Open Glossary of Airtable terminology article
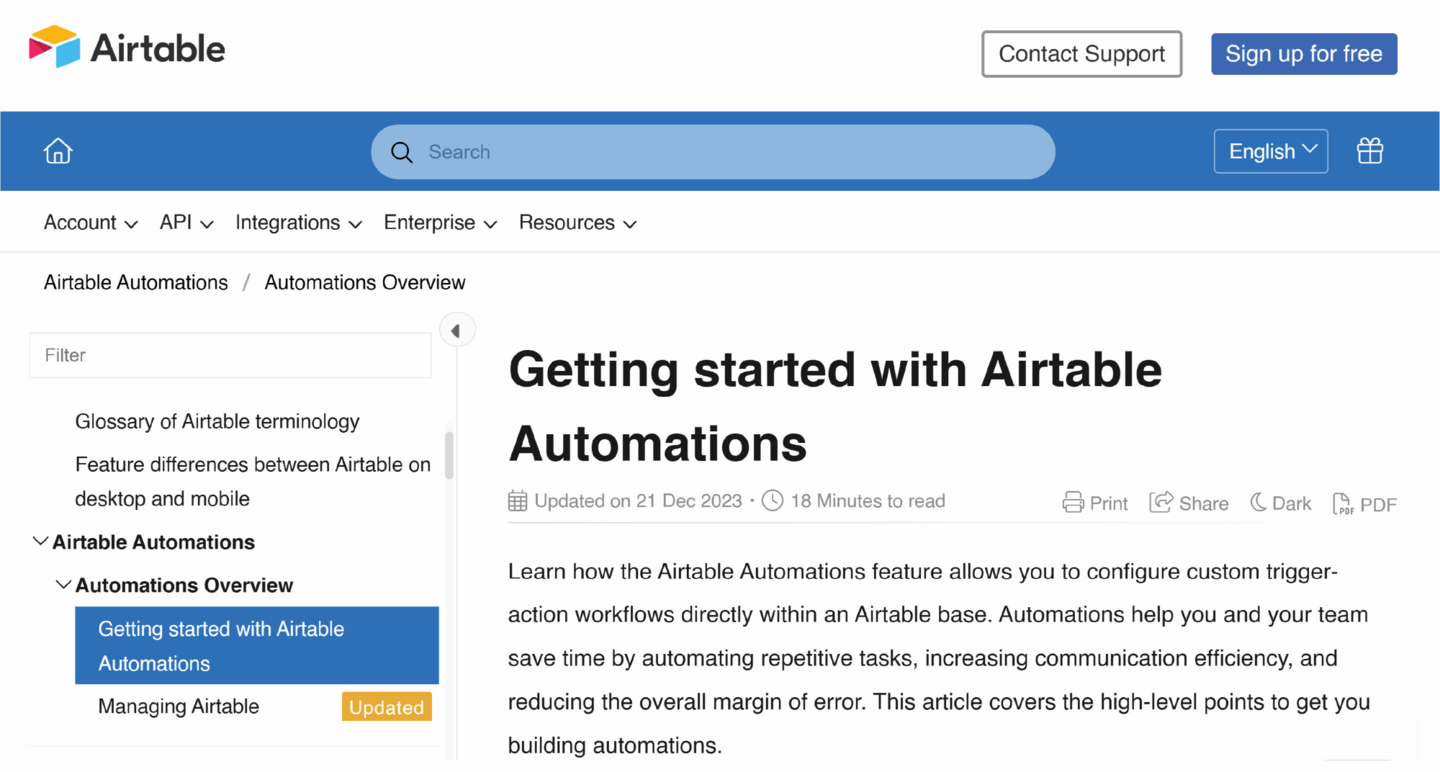Image resolution: width=1440 pixels, height=772 pixels. point(217,422)
